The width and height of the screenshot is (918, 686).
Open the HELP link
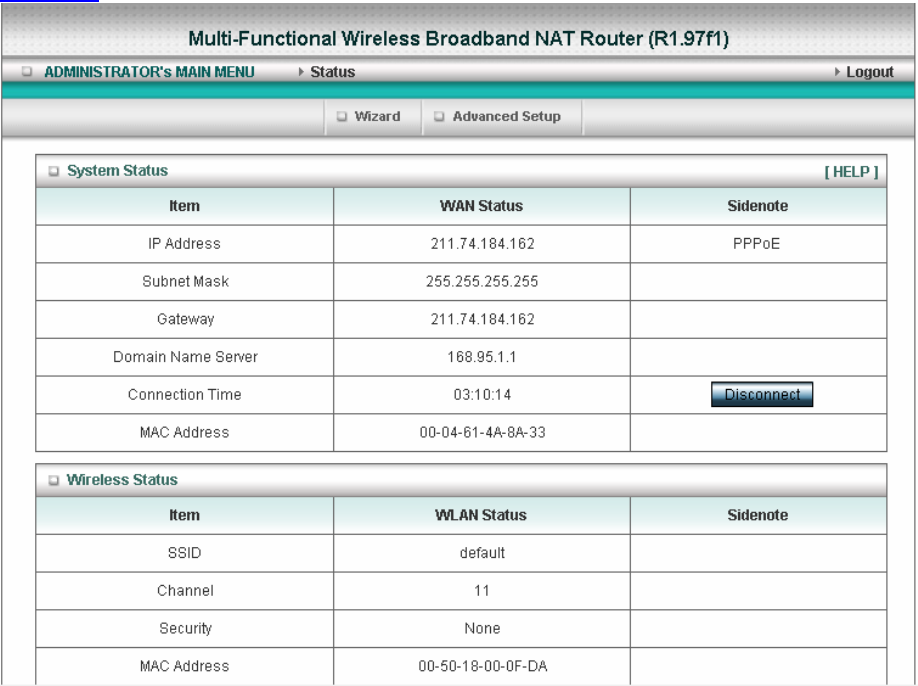click(x=851, y=172)
